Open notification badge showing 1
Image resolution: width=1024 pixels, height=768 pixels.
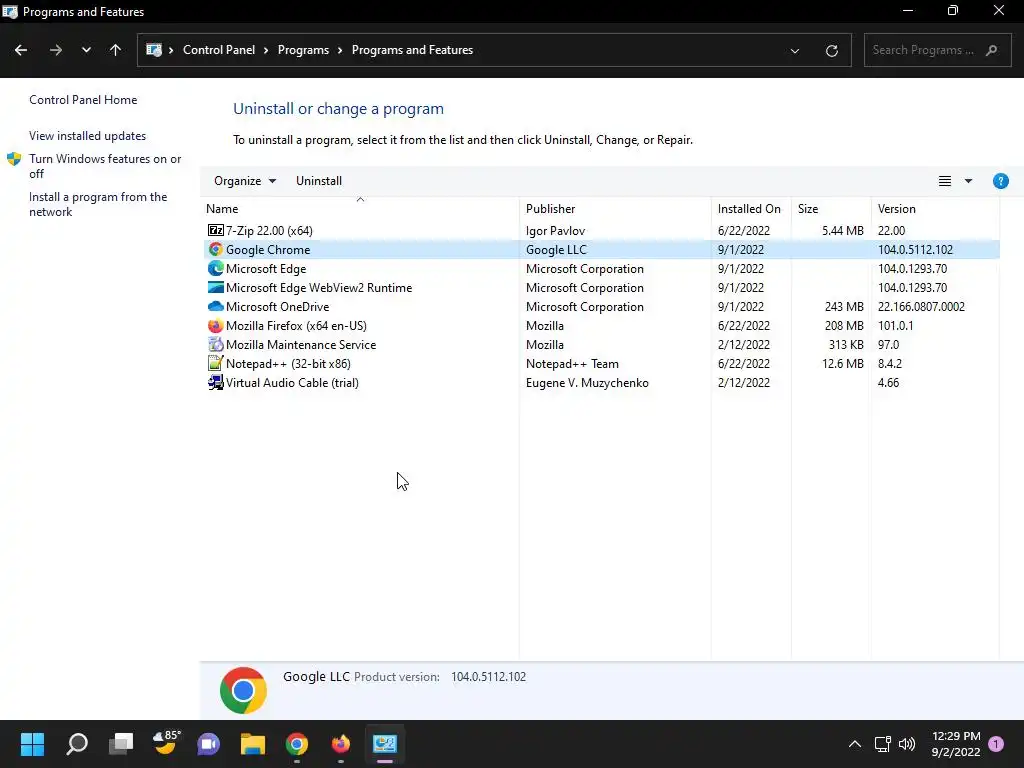(996, 744)
